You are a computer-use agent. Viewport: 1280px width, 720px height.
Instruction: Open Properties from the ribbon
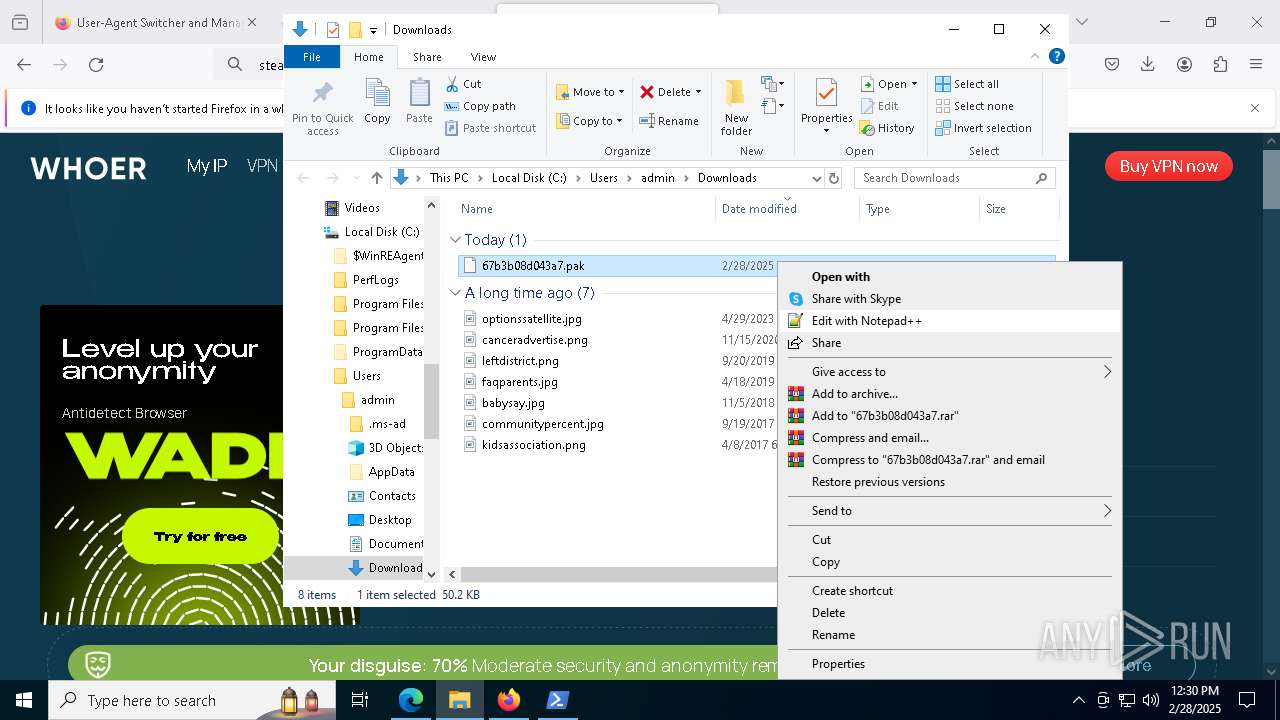(x=826, y=107)
